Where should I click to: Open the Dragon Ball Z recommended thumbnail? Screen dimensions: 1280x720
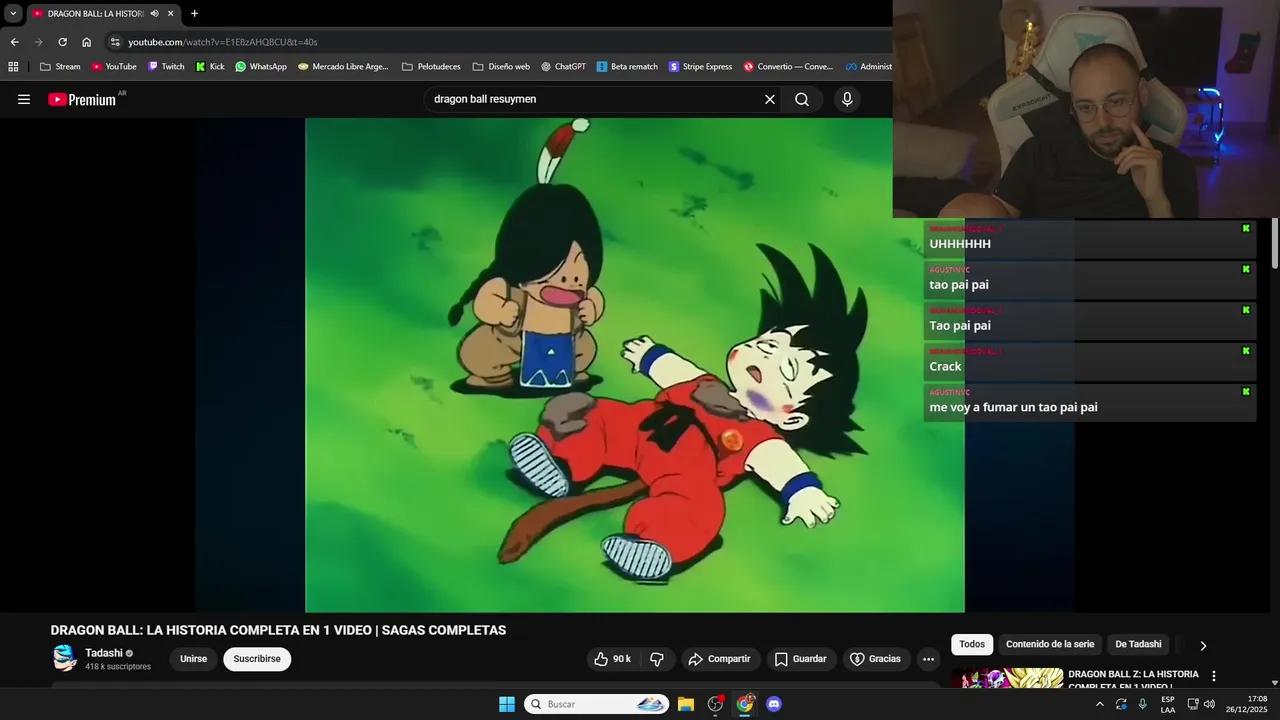click(x=1007, y=678)
